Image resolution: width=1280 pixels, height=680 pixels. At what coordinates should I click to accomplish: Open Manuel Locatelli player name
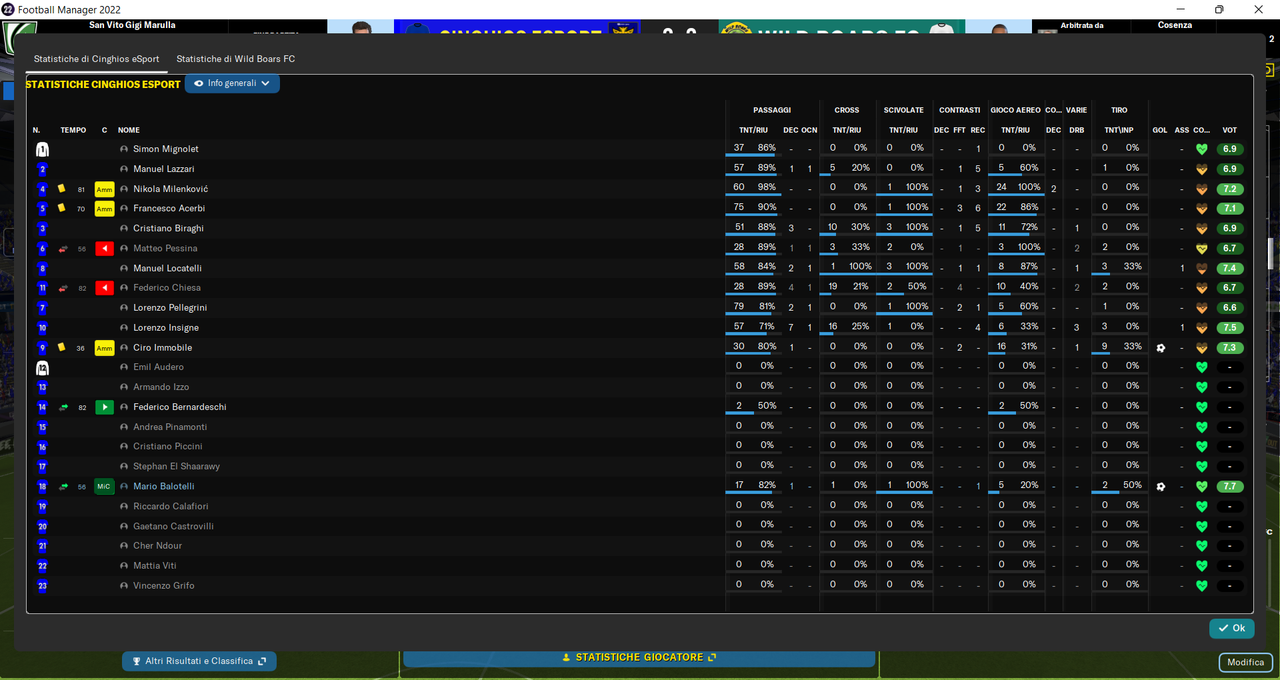tap(167, 268)
